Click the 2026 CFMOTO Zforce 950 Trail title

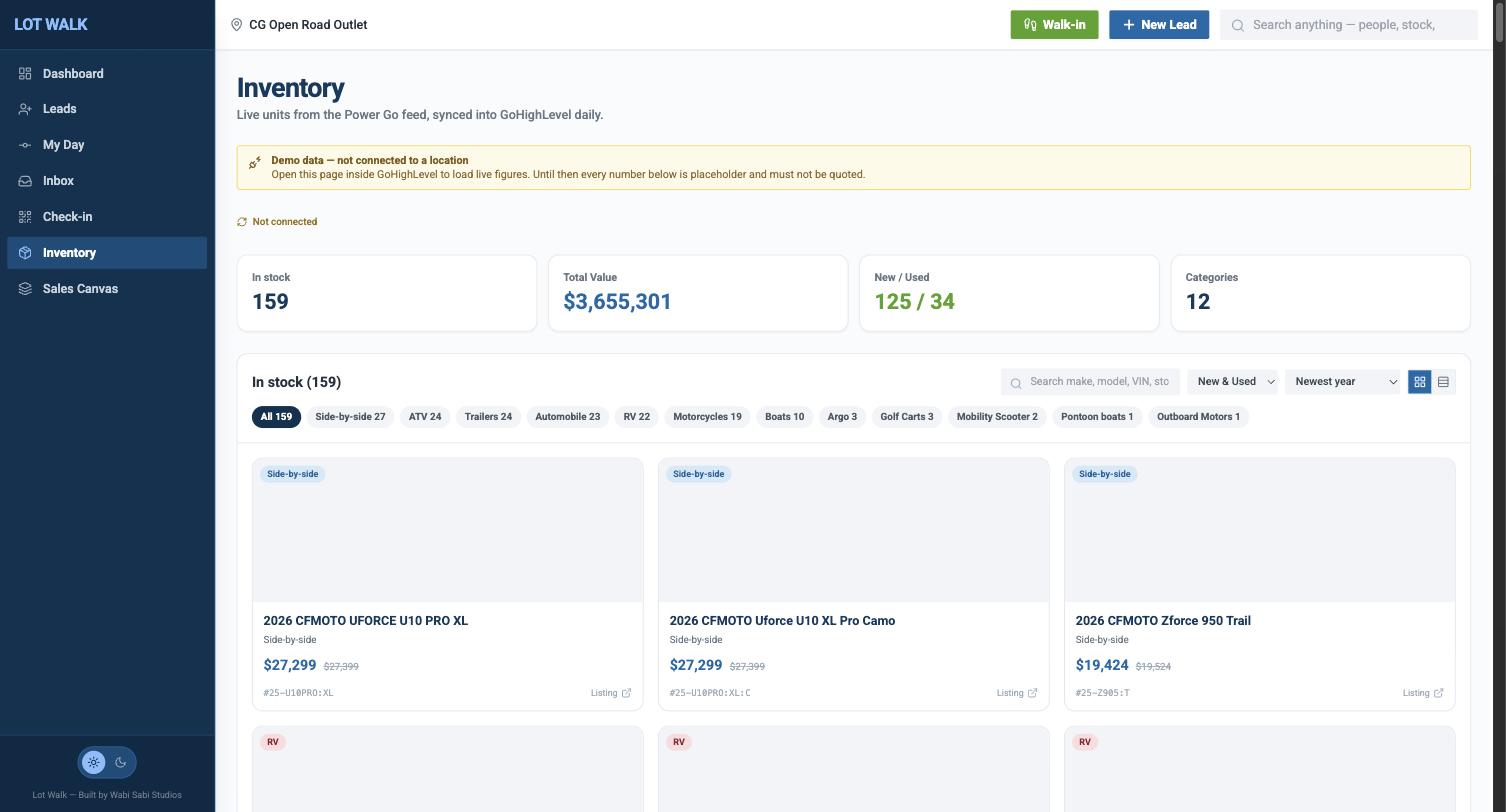click(1163, 621)
